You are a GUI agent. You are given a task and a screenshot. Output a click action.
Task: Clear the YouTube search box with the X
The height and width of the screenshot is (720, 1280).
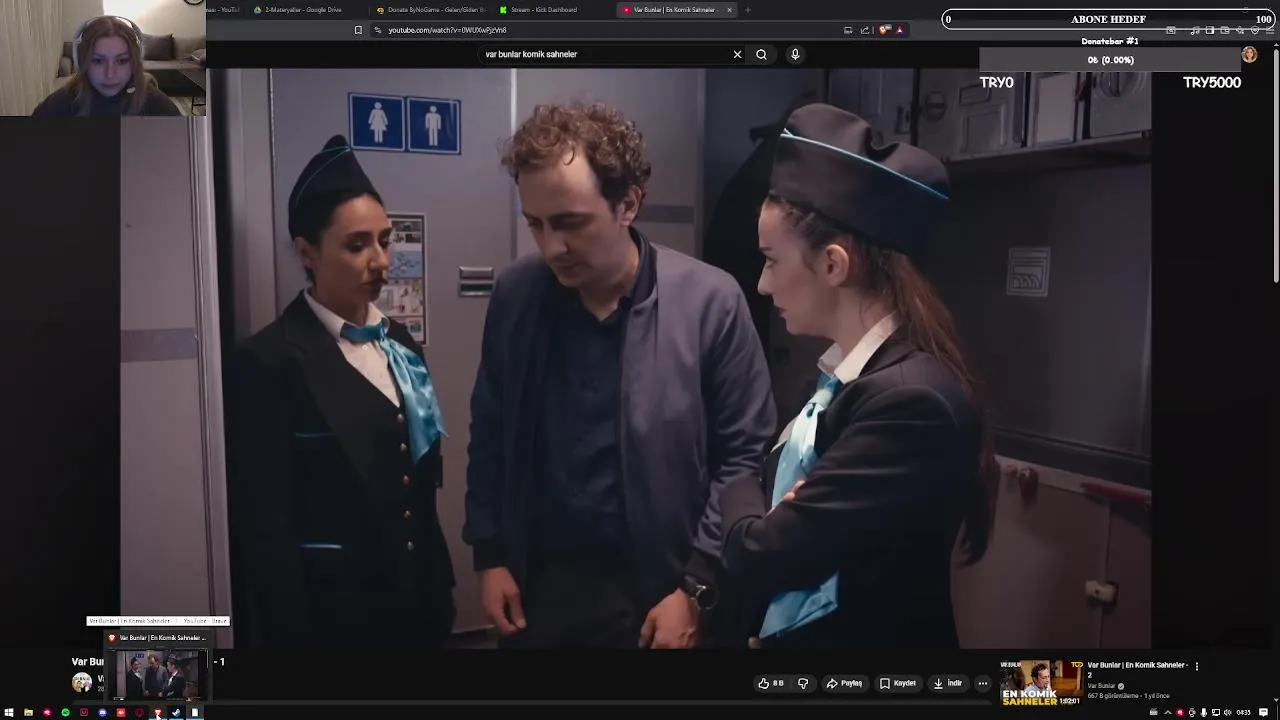(738, 54)
